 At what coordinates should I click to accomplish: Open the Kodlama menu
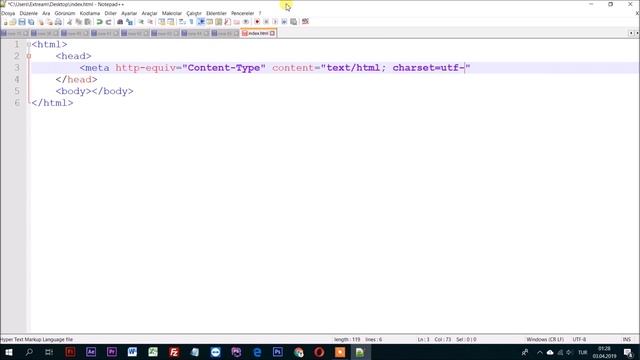coord(90,13)
